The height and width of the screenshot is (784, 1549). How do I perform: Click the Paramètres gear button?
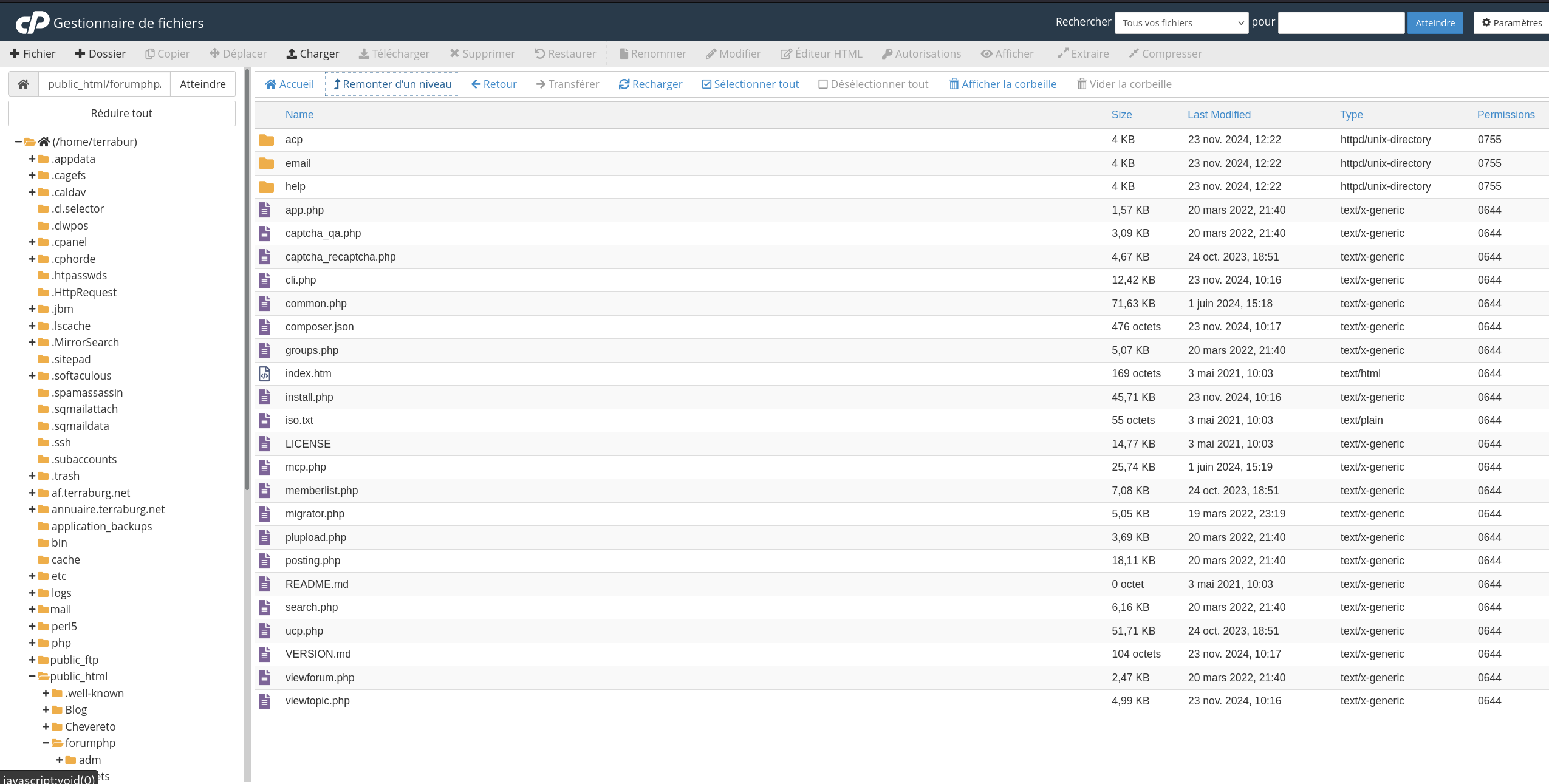(x=1511, y=22)
